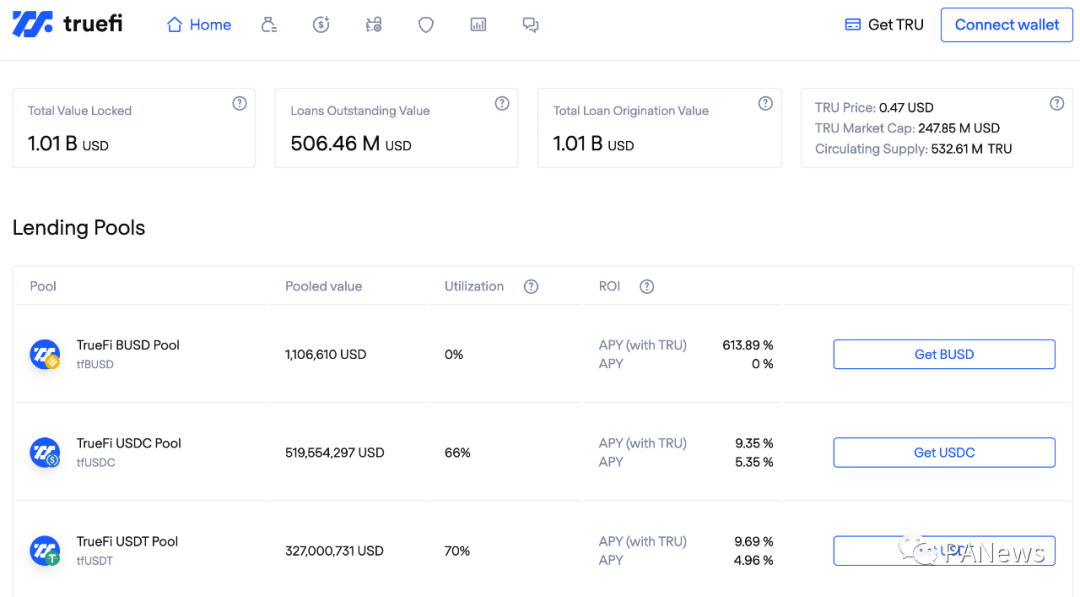Select TrueFi USDT Pool row

point(543,550)
